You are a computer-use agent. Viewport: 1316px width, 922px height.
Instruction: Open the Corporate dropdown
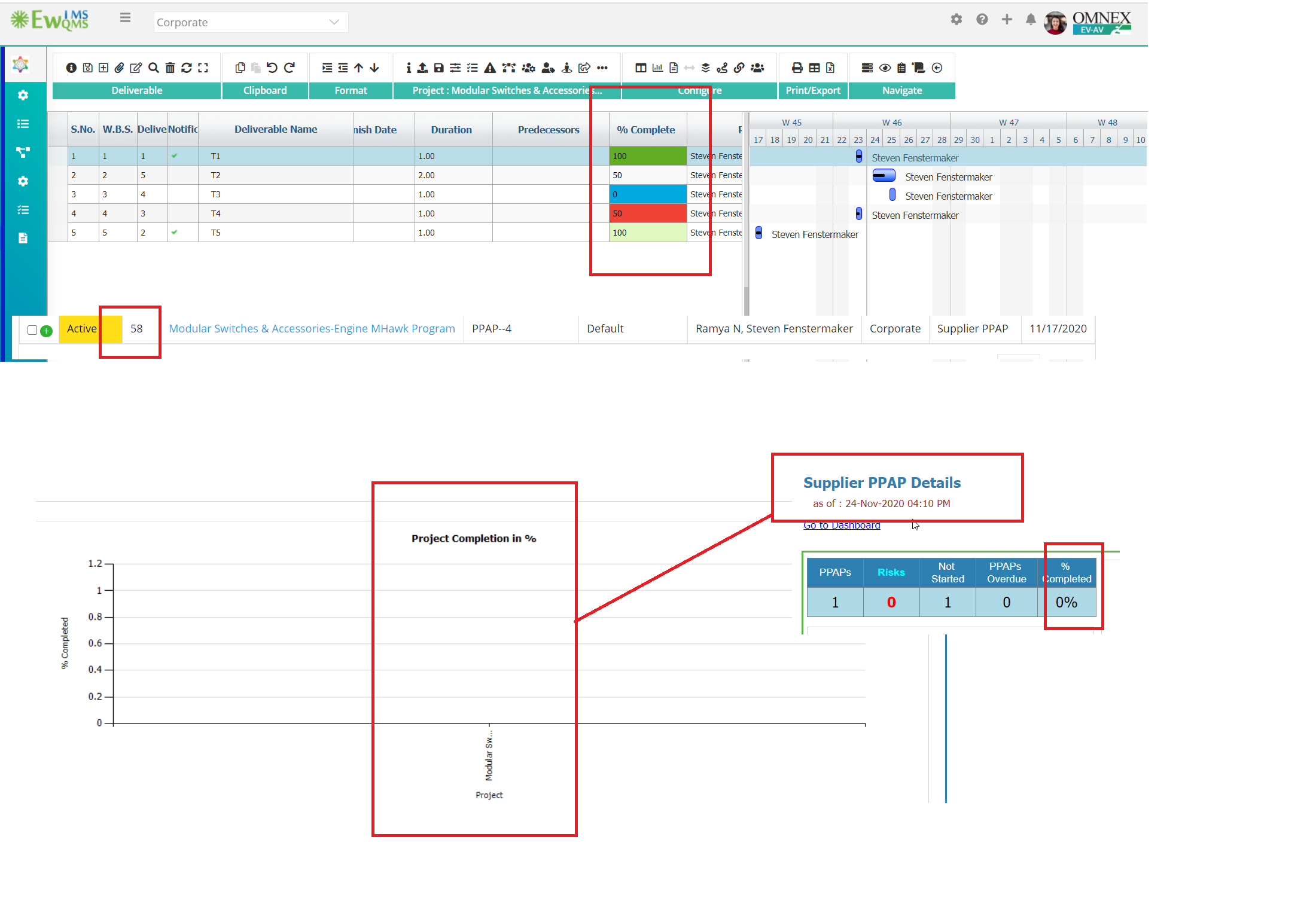click(251, 23)
